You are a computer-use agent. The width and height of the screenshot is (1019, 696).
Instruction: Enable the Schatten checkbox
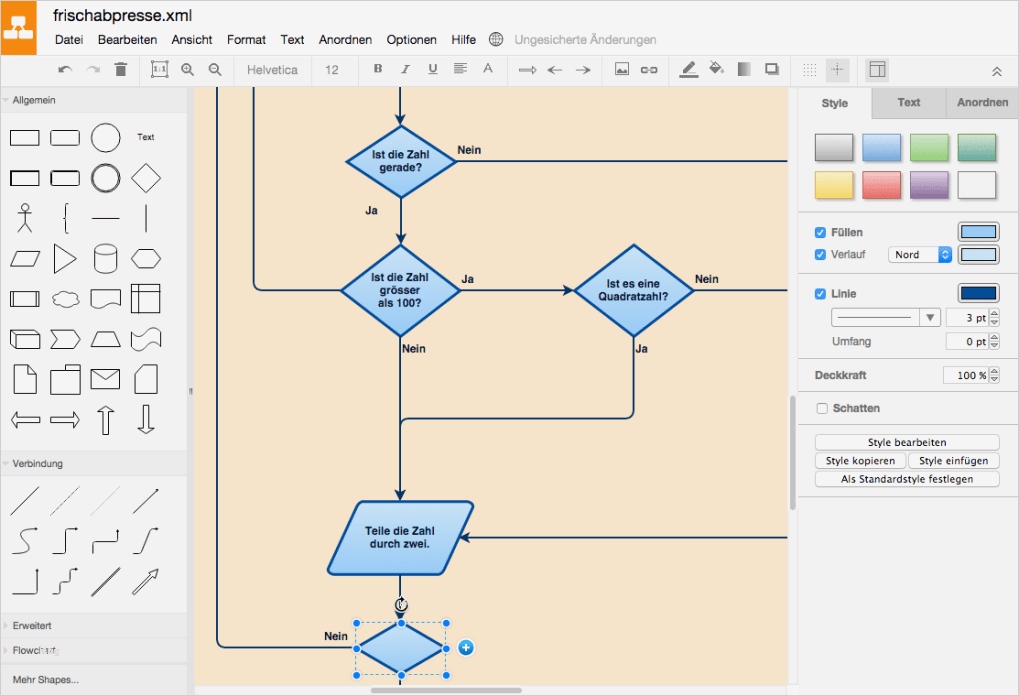[x=822, y=408]
